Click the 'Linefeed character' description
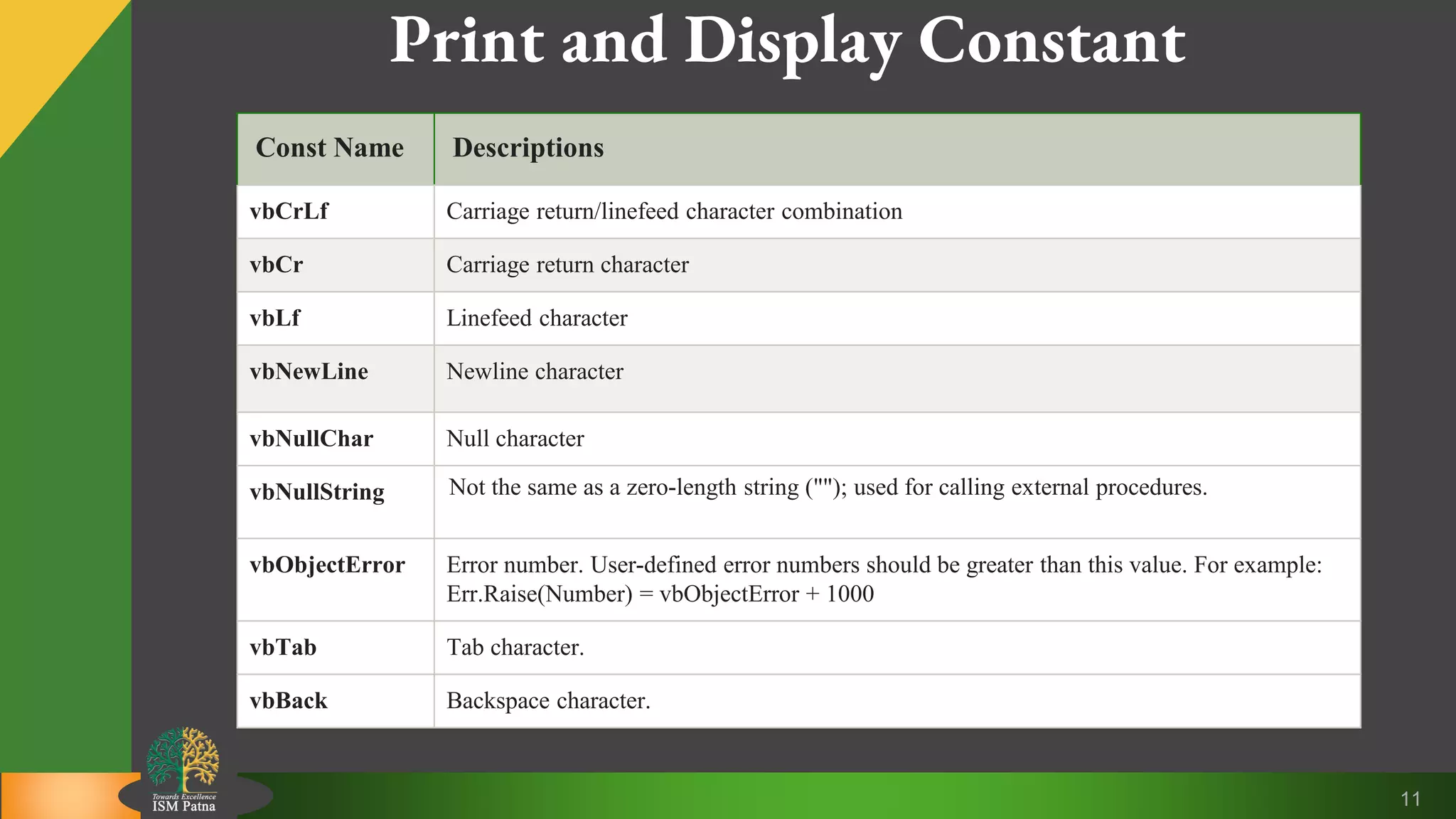 click(537, 318)
